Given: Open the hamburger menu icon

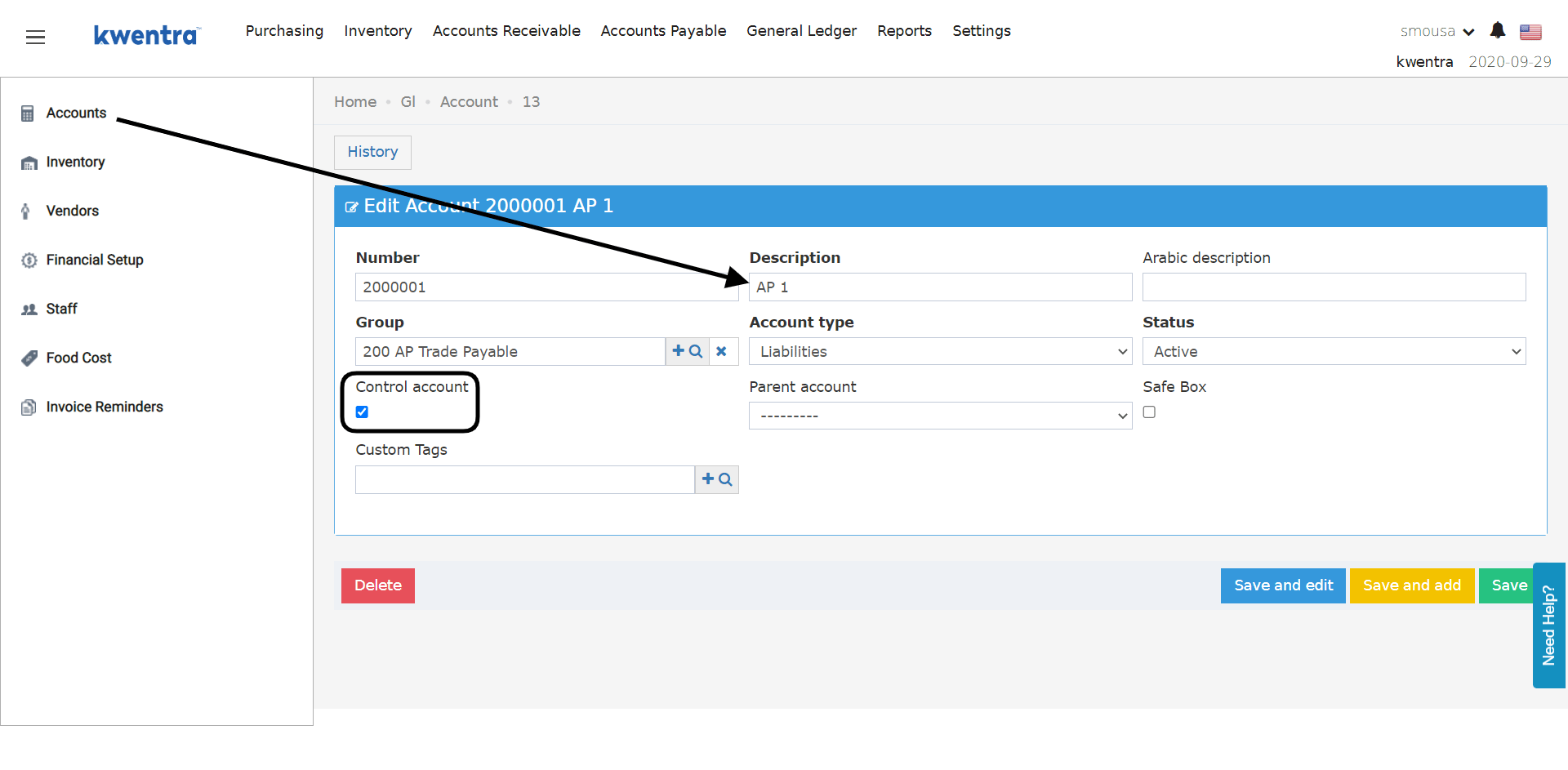Looking at the screenshot, I should [x=35, y=37].
